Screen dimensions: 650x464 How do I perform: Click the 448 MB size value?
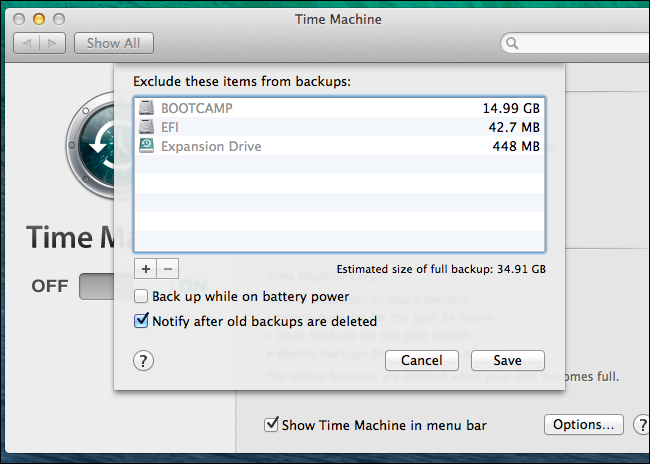point(516,146)
